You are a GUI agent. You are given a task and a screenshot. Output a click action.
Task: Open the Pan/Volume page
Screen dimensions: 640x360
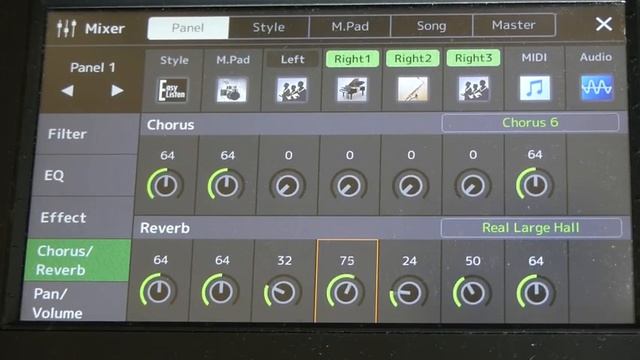click(73, 303)
